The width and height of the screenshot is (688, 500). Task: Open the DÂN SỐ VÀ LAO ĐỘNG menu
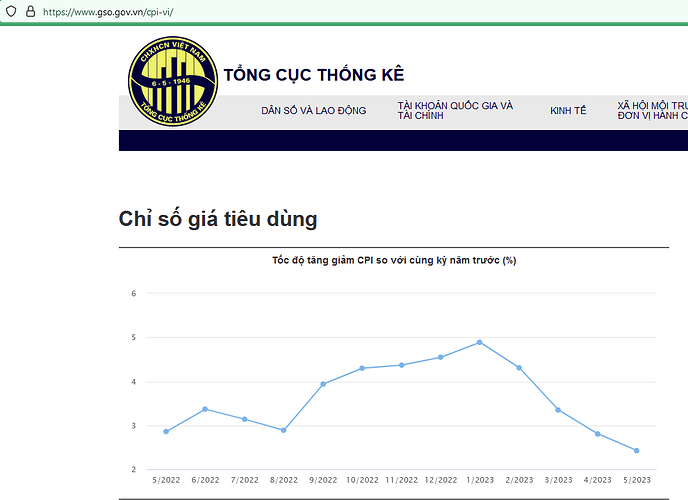pos(314,111)
